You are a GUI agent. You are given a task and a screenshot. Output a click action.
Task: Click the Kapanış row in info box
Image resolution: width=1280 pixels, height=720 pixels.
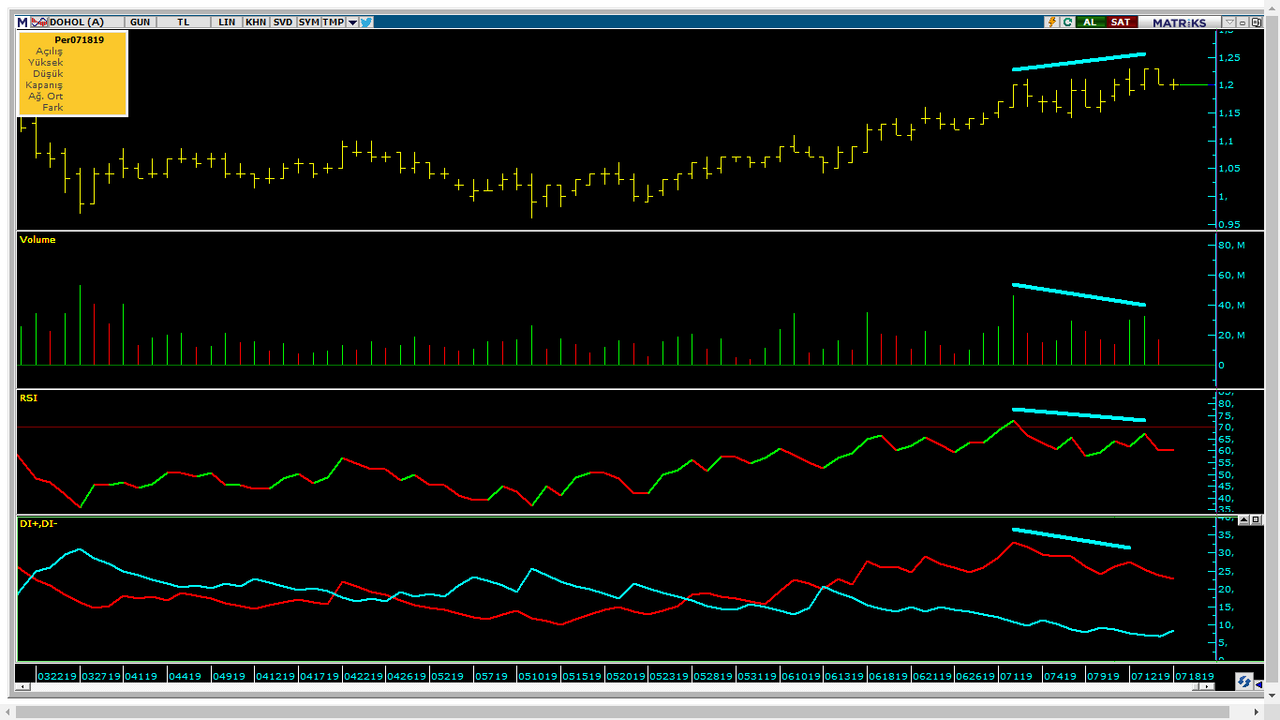(44, 85)
